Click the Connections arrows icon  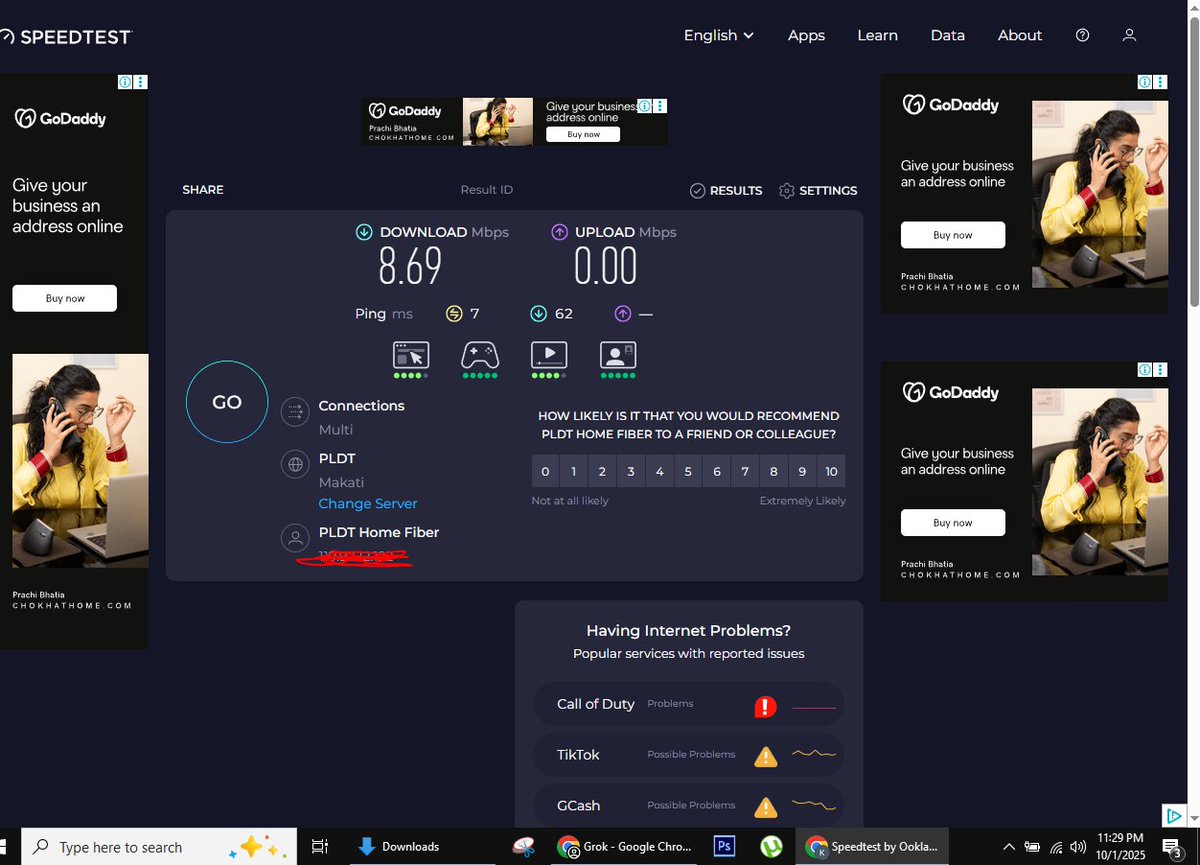[x=294, y=410]
